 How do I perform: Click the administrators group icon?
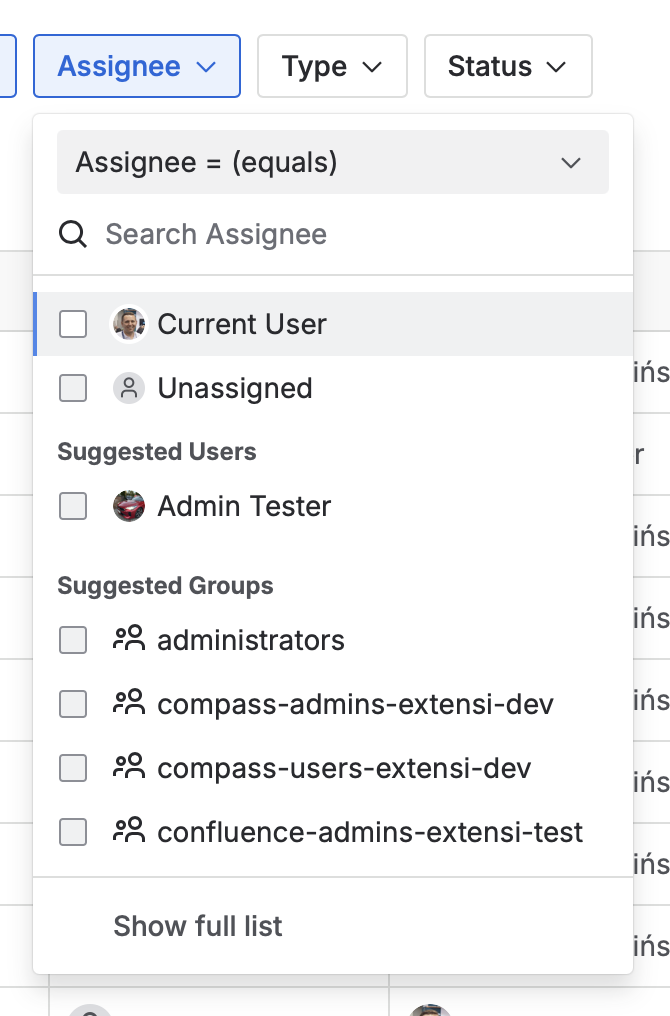coord(129,640)
